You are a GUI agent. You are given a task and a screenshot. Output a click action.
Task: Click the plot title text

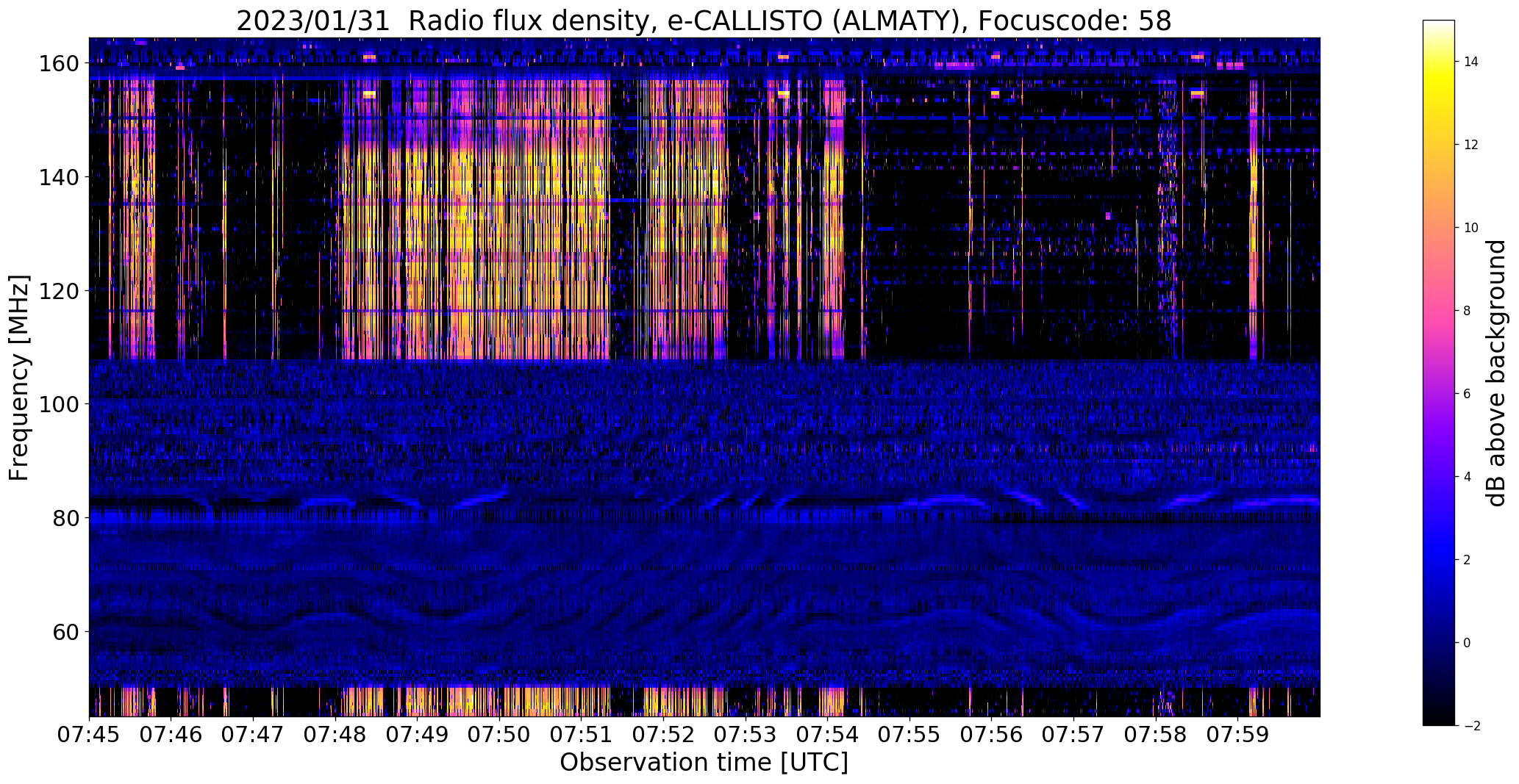click(704, 21)
